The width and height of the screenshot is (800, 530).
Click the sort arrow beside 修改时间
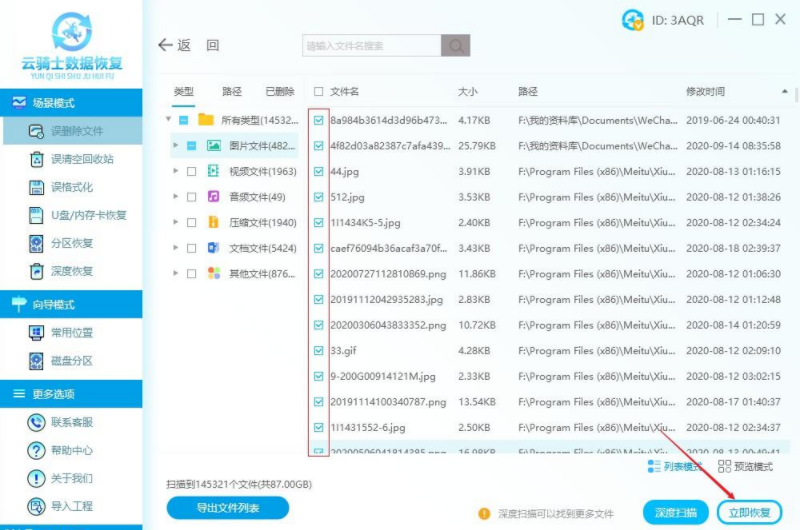coord(784,91)
